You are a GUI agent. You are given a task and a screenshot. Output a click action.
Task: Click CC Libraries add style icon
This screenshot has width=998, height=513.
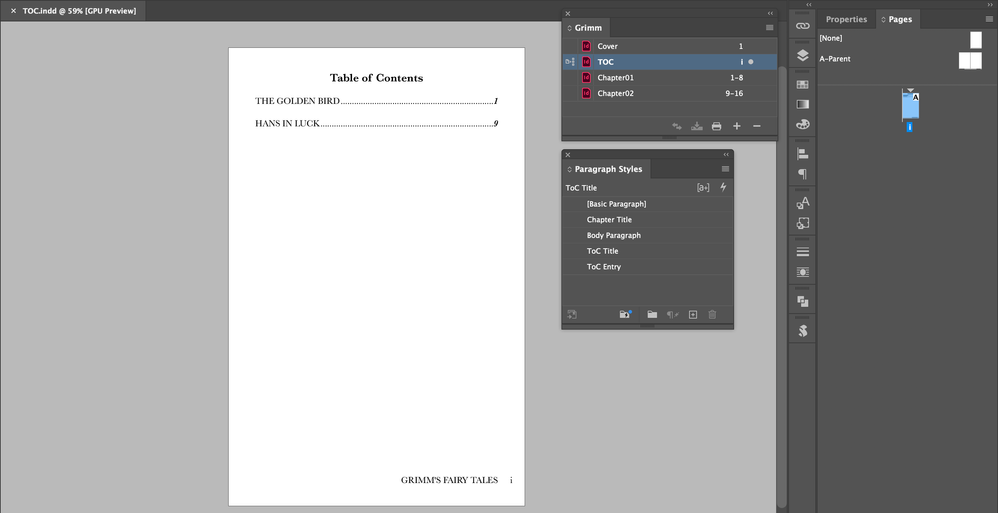tap(626, 314)
